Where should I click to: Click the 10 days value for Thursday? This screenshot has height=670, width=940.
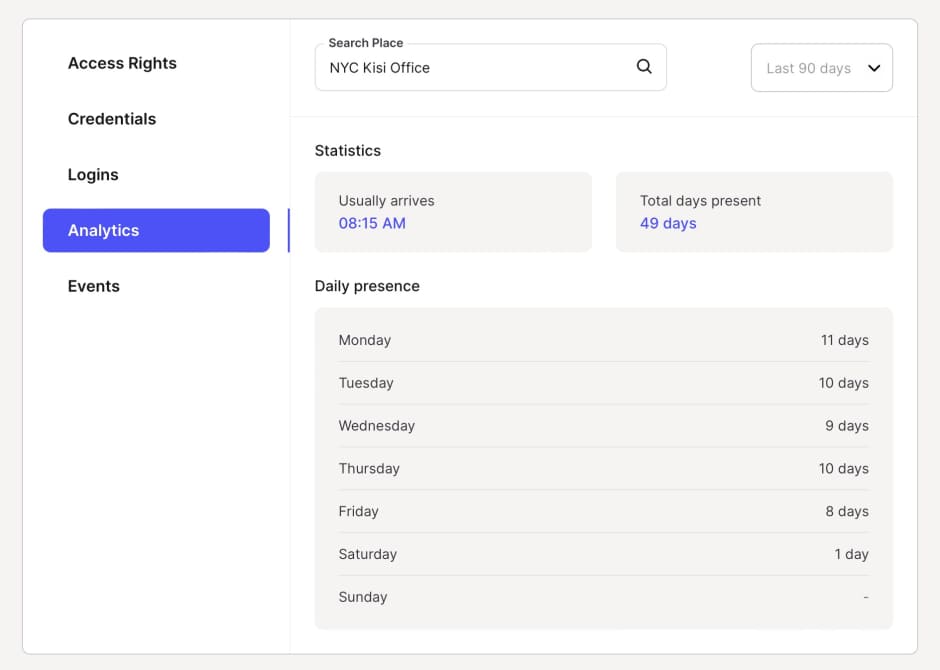coord(843,469)
